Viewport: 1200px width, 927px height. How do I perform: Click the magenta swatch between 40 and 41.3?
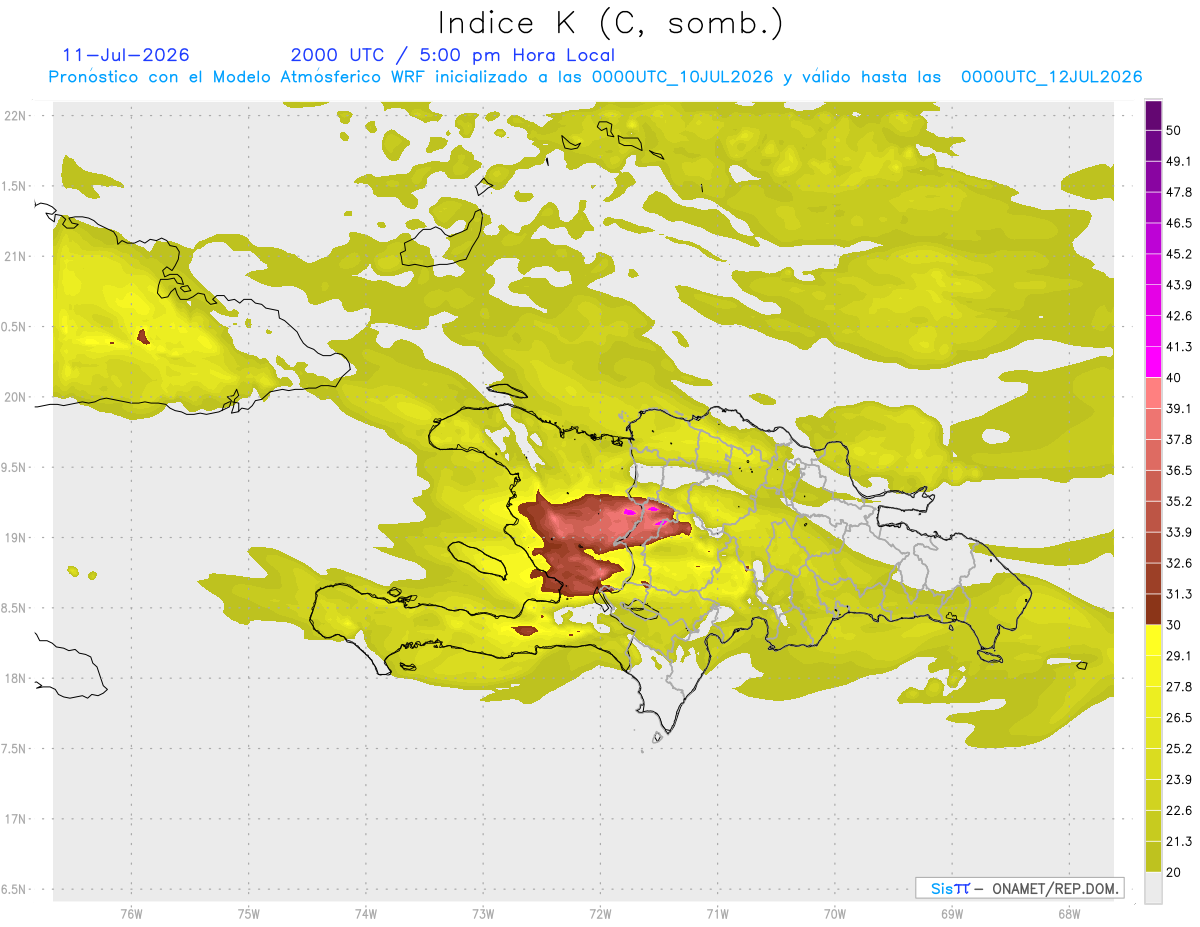(1153, 362)
